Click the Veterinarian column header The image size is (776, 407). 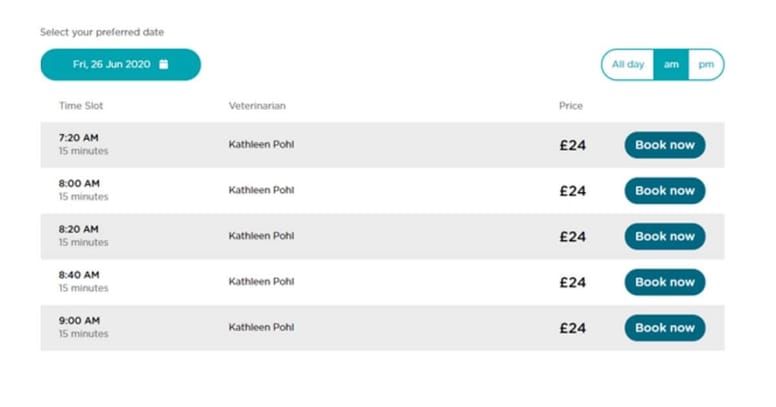click(257, 106)
